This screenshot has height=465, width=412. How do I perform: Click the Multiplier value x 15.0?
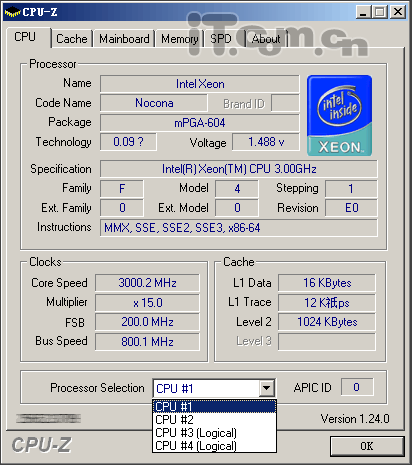[x=147, y=302]
